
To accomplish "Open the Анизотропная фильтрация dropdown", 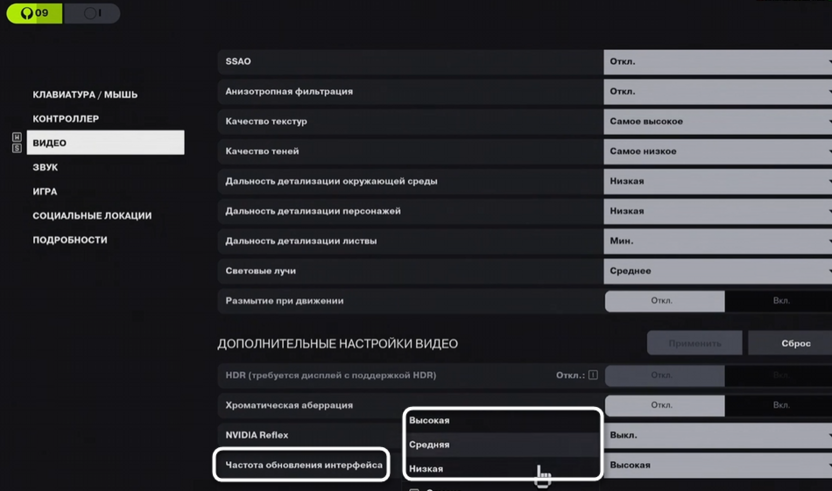I will pyautogui.click(x=717, y=92).
